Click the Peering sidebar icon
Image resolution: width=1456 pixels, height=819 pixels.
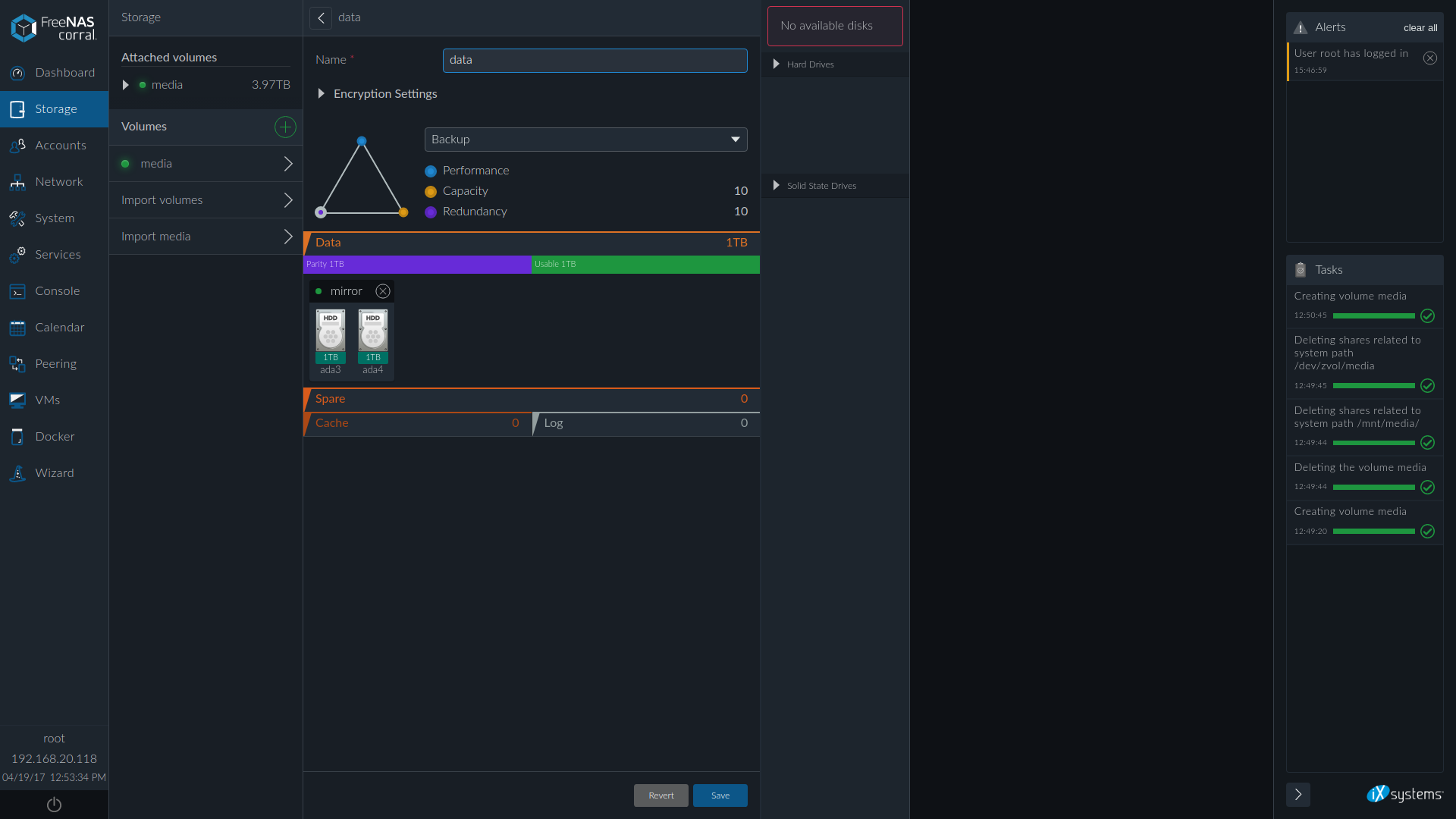click(18, 362)
